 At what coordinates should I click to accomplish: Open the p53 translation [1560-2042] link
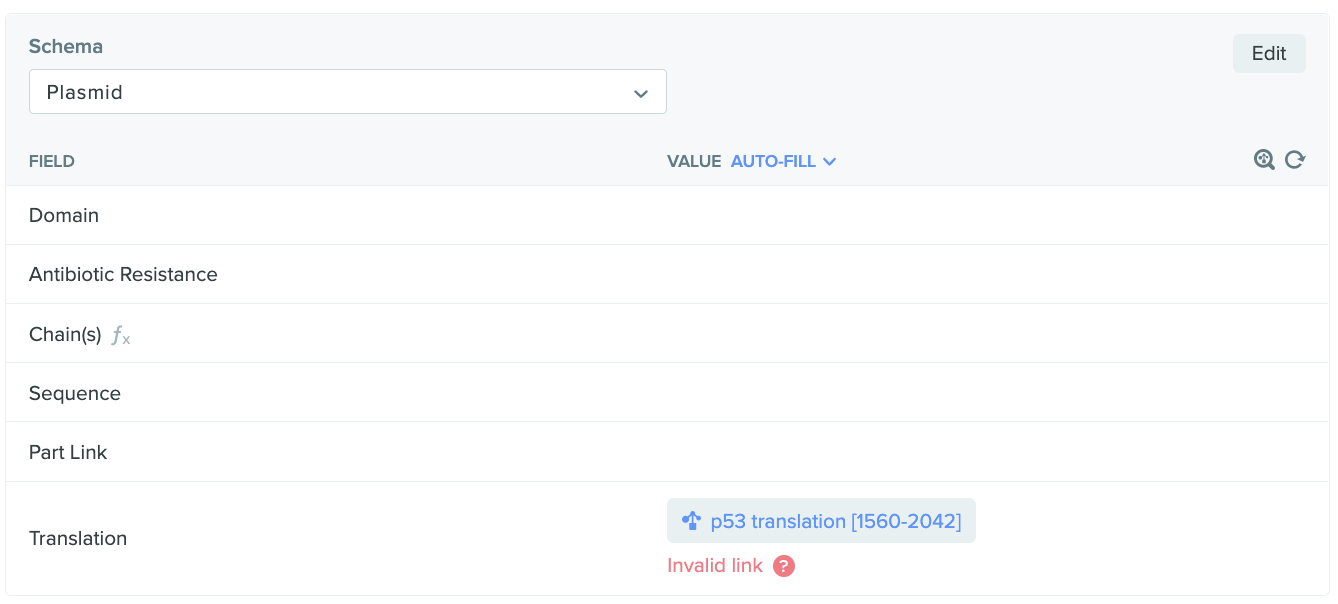click(835, 521)
